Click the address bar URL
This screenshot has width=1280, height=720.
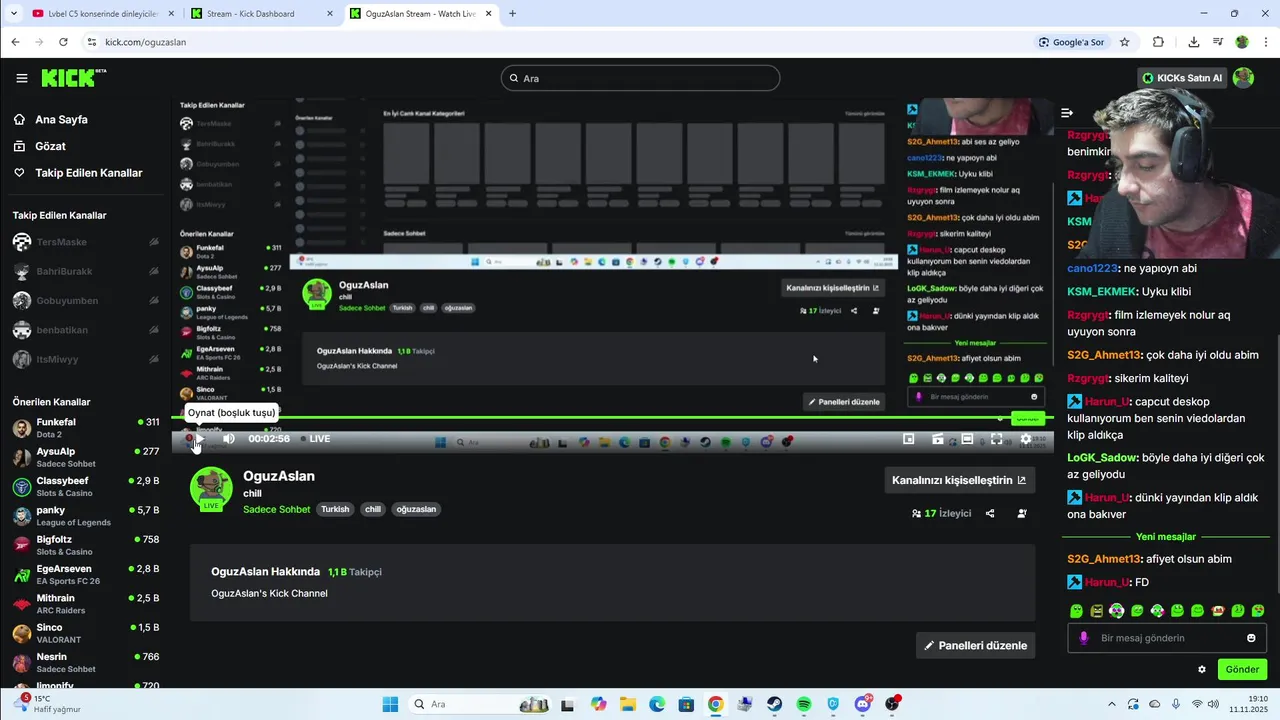(146, 42)
